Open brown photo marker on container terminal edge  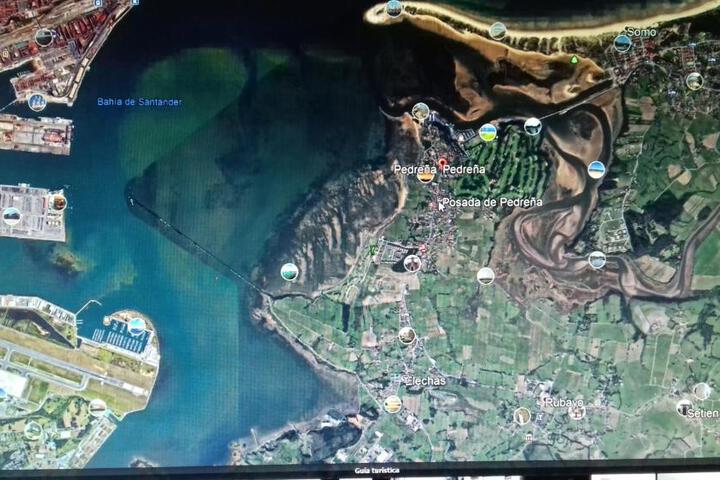[x=58, y=202]
